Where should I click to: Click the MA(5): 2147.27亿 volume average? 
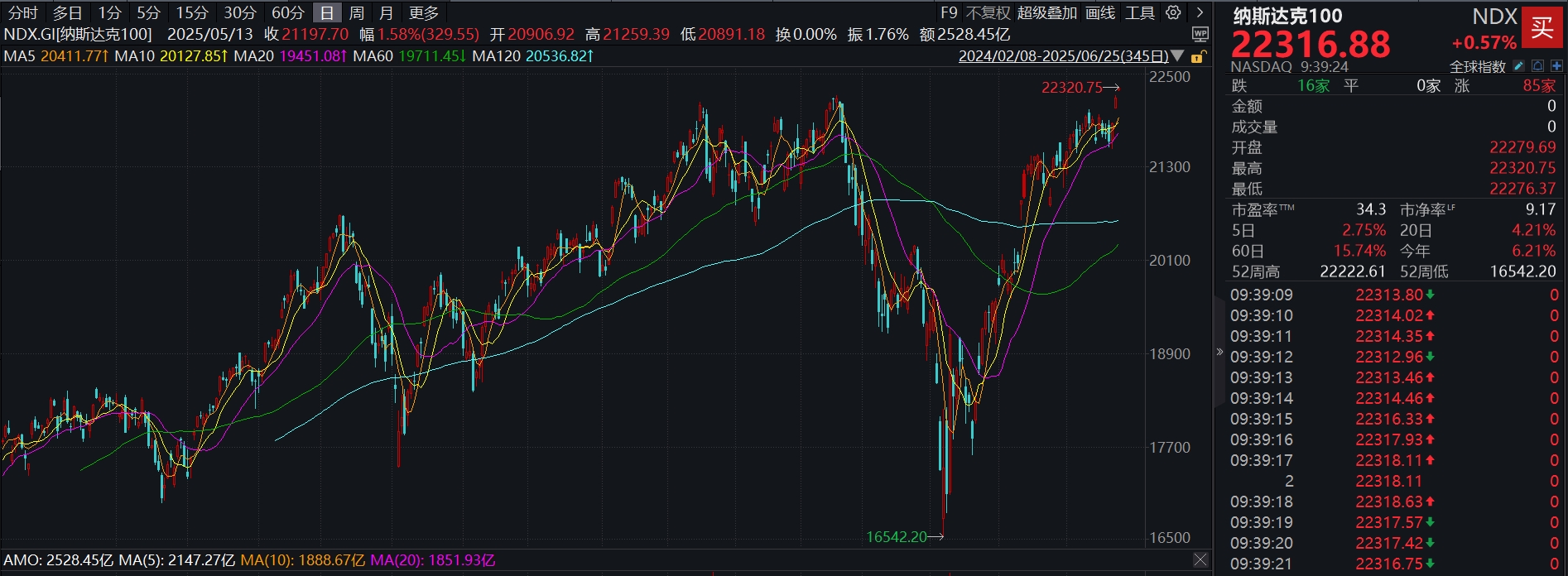(x=177, y=560)
